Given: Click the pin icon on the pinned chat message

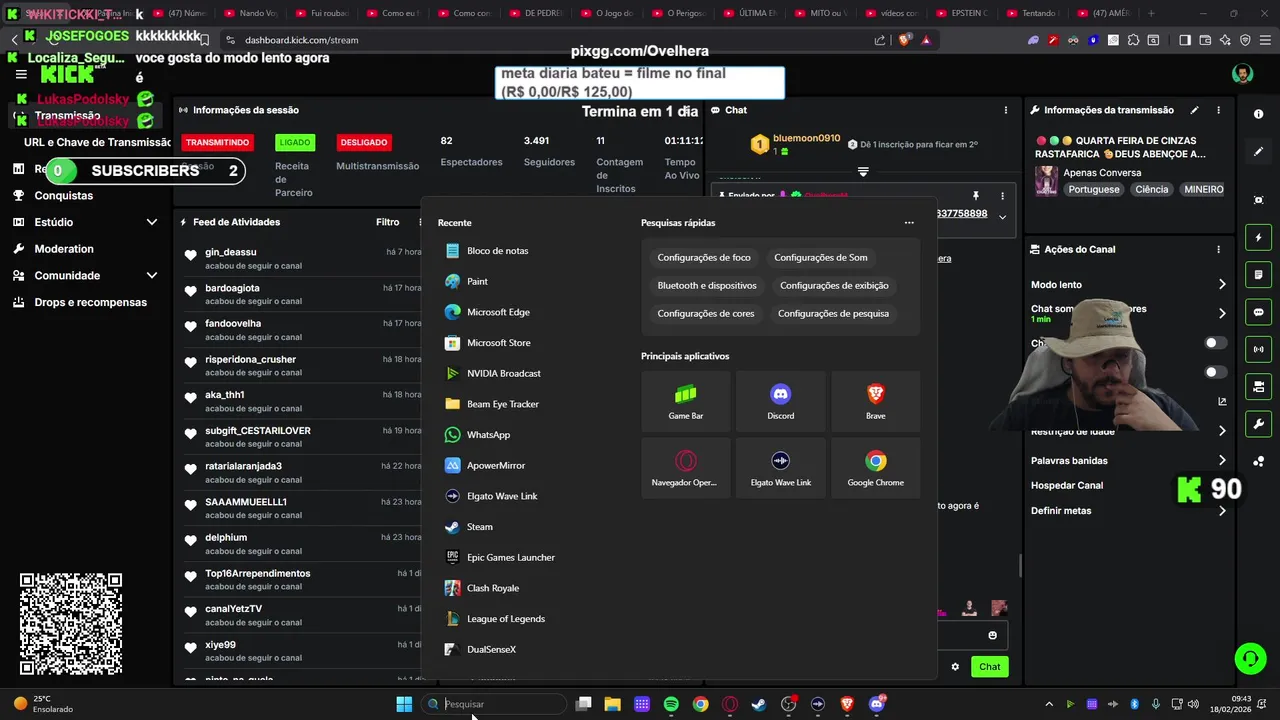Looking at the screenshot, I should [x=975, y=196].
